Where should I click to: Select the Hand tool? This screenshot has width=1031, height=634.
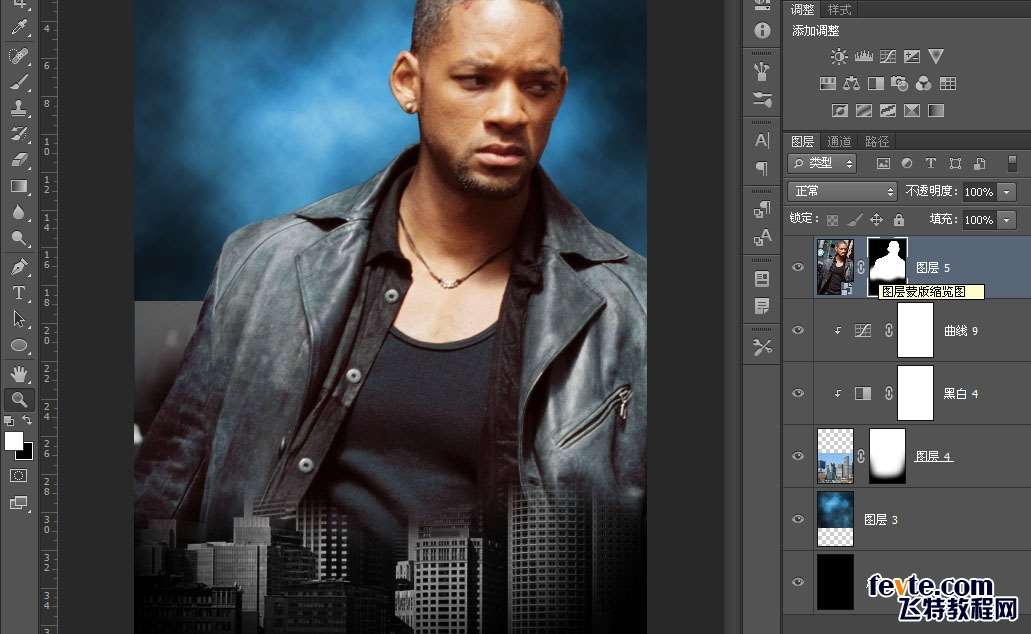tap(19, 374)
